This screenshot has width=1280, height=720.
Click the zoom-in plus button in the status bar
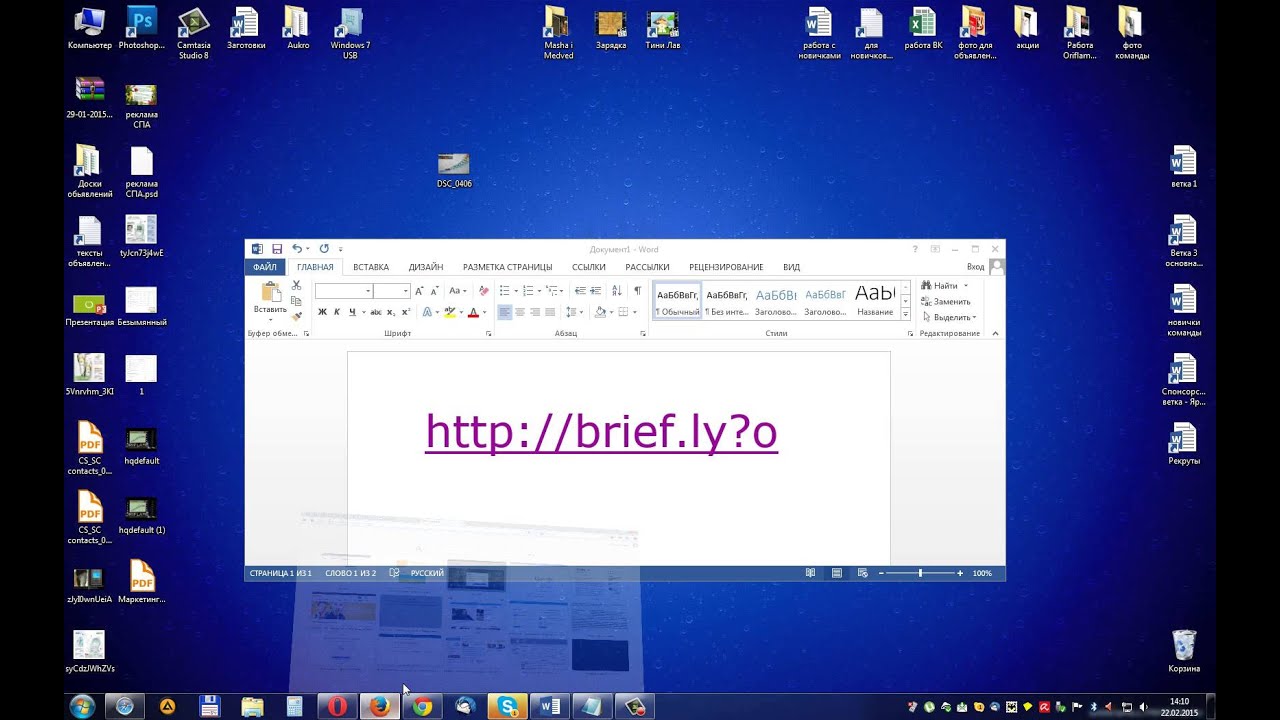pos(960,573)
